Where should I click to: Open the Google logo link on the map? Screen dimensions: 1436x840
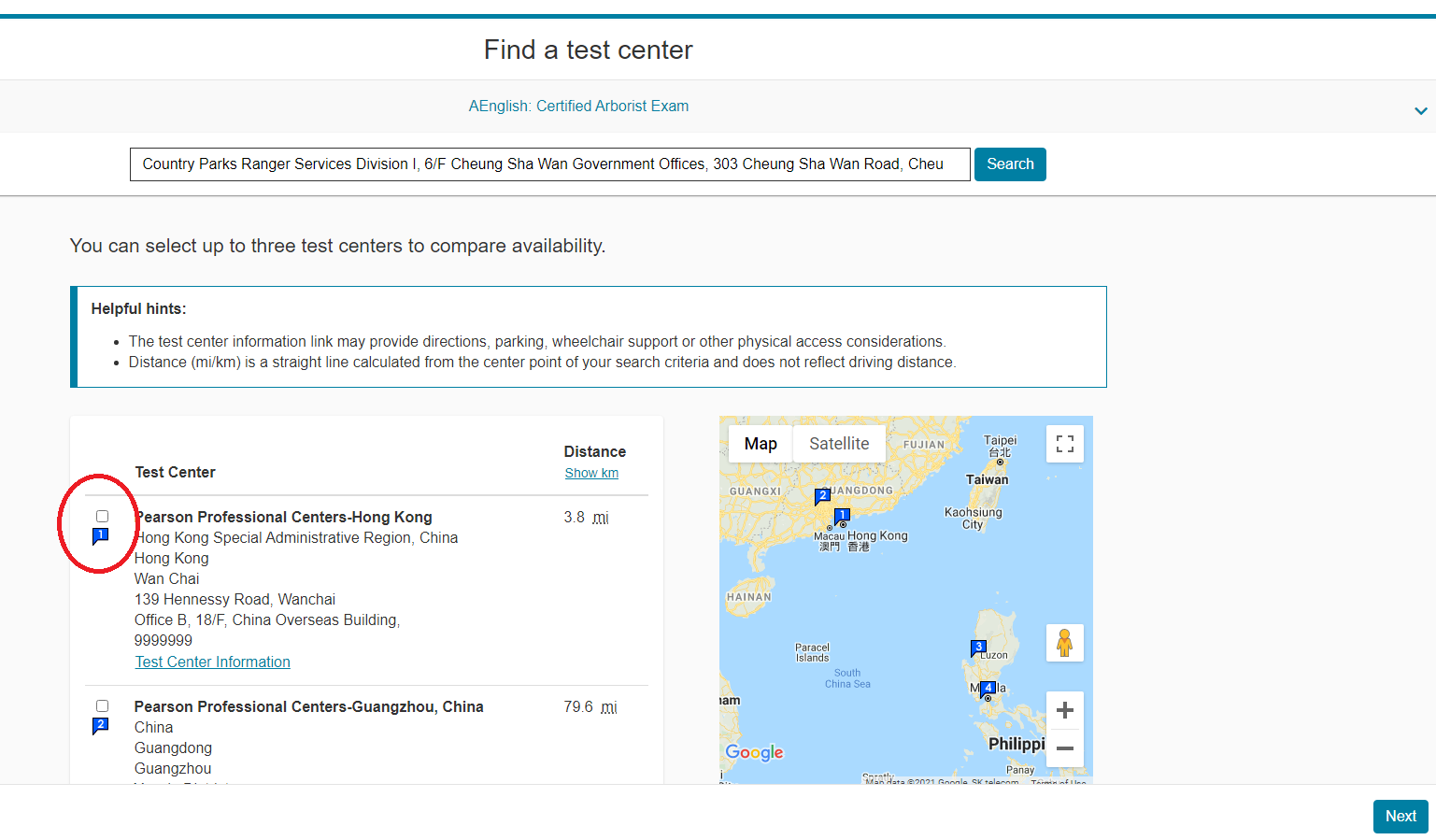[755, 753]
